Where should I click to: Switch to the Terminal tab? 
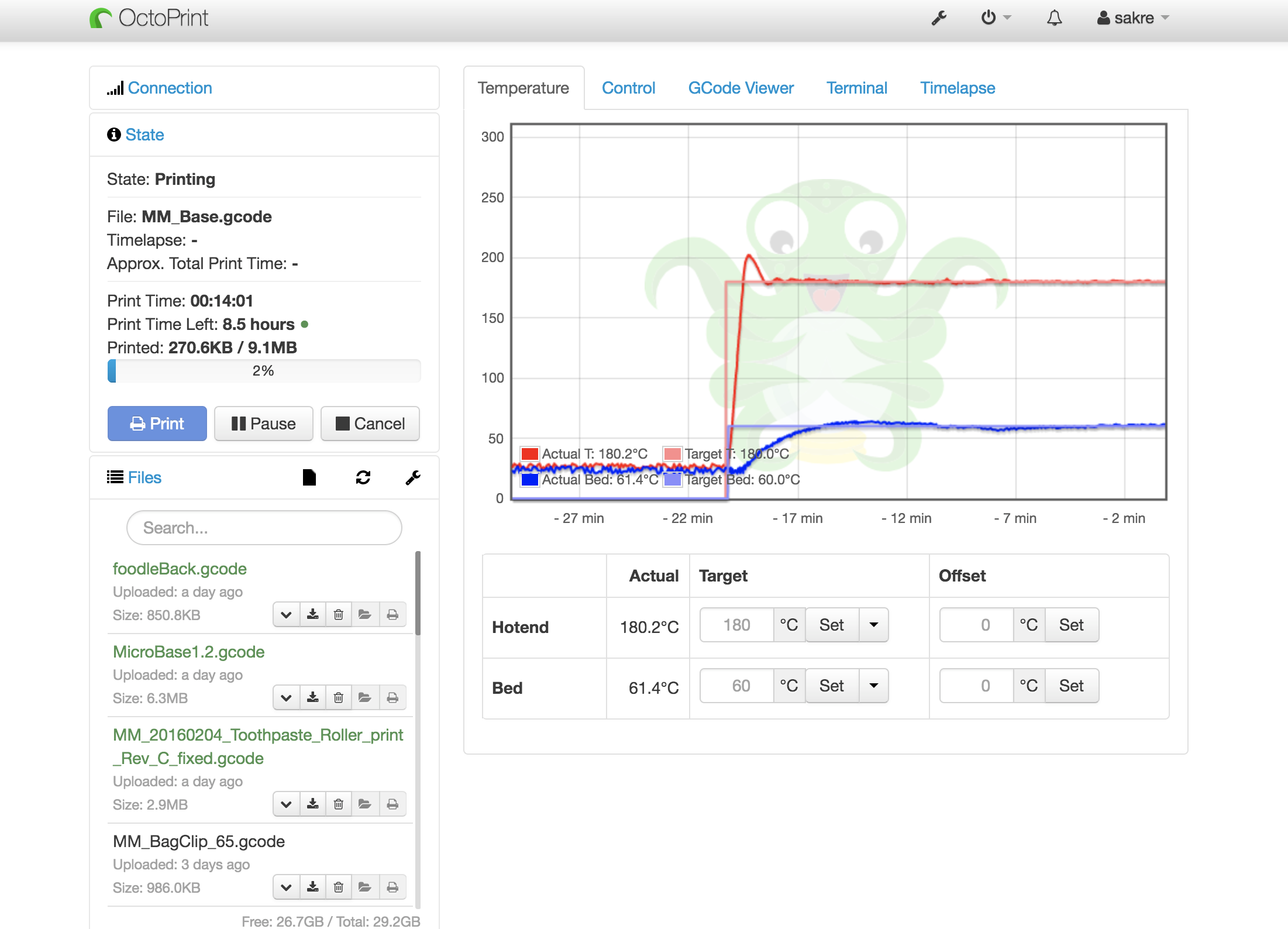coord(856,88)
